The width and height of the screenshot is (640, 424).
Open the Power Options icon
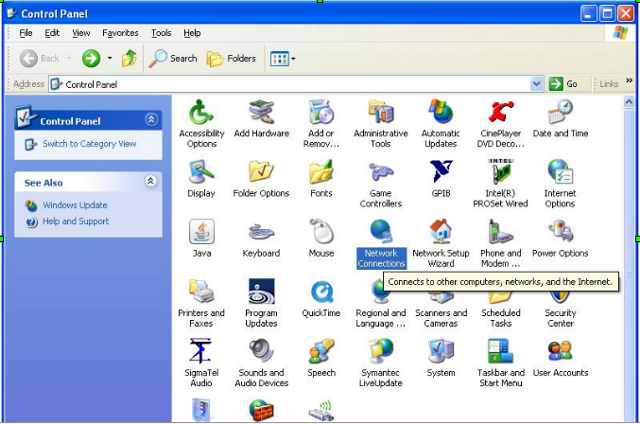560,232
